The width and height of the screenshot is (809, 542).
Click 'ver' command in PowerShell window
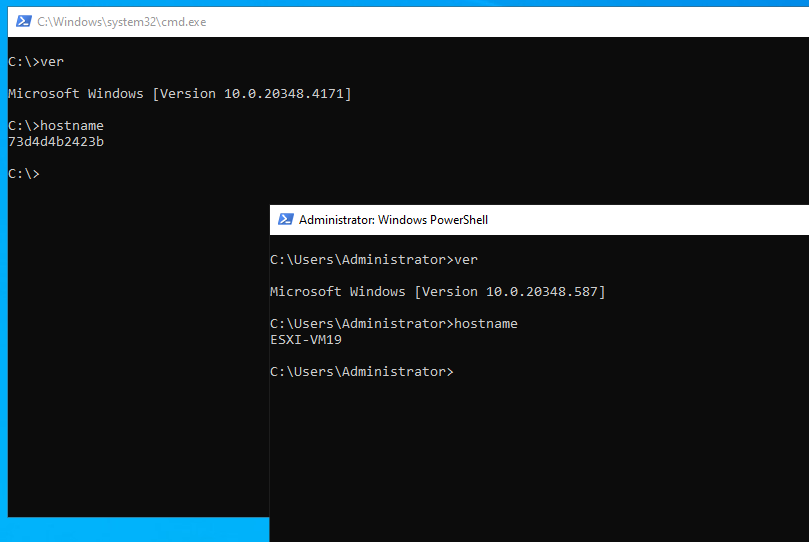(x=466, y=260)
